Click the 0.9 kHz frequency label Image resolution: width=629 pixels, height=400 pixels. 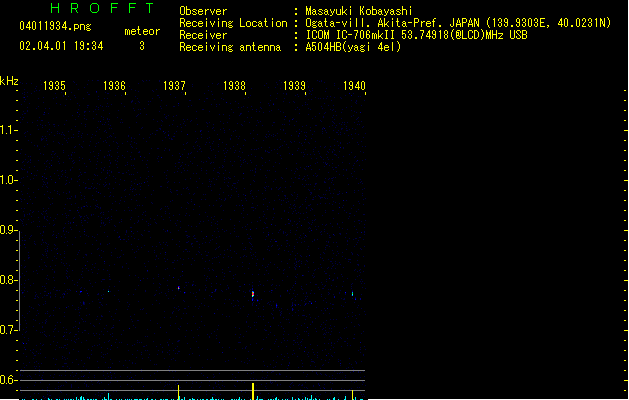pyautogui.click(x=7, y=230)
